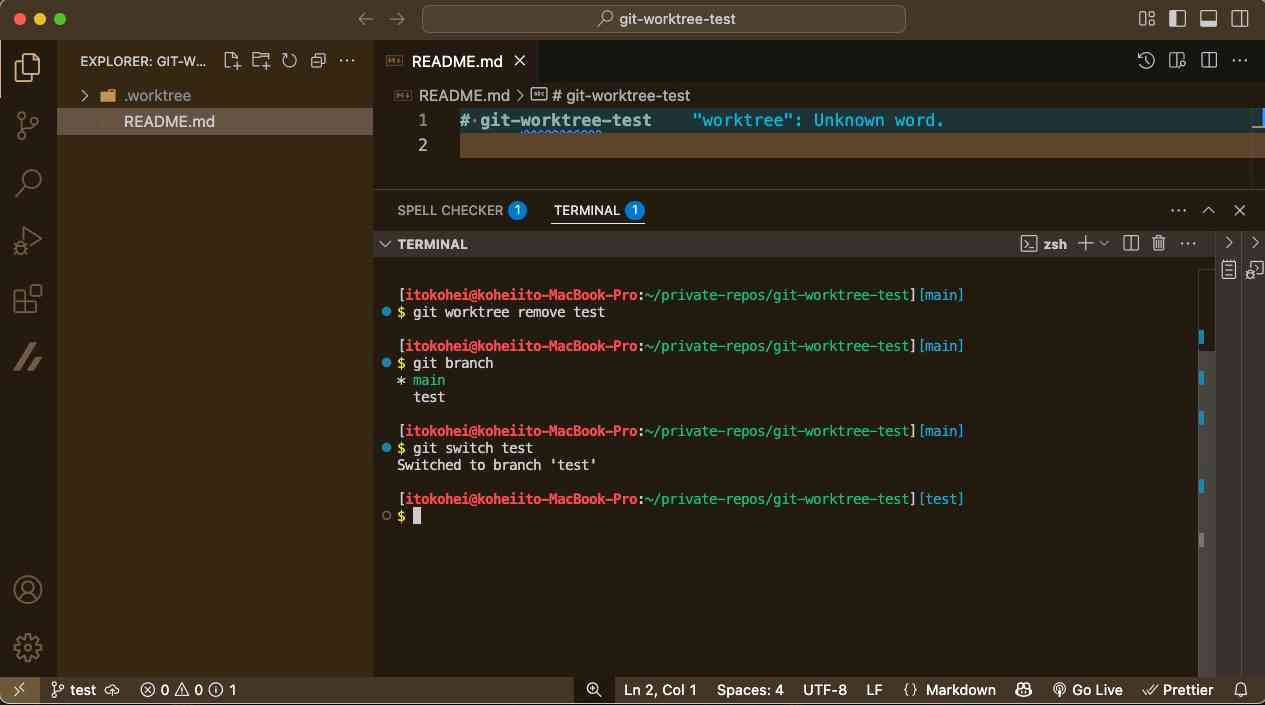1265x705 pixels.
Task: Toggle the bottom panel layout button
Action: point(1208,19)
